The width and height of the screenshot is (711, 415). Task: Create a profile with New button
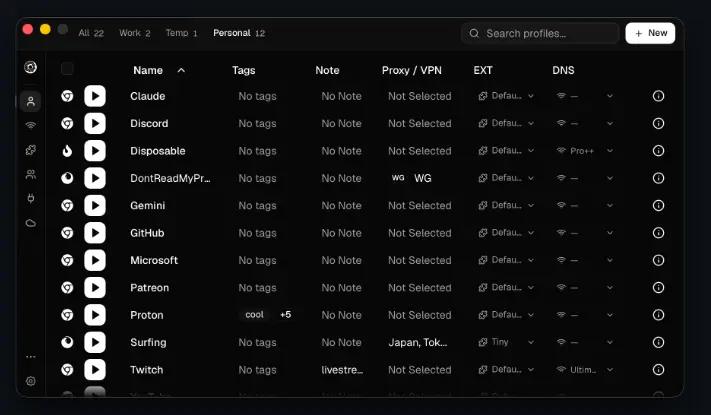coord(650,33)
